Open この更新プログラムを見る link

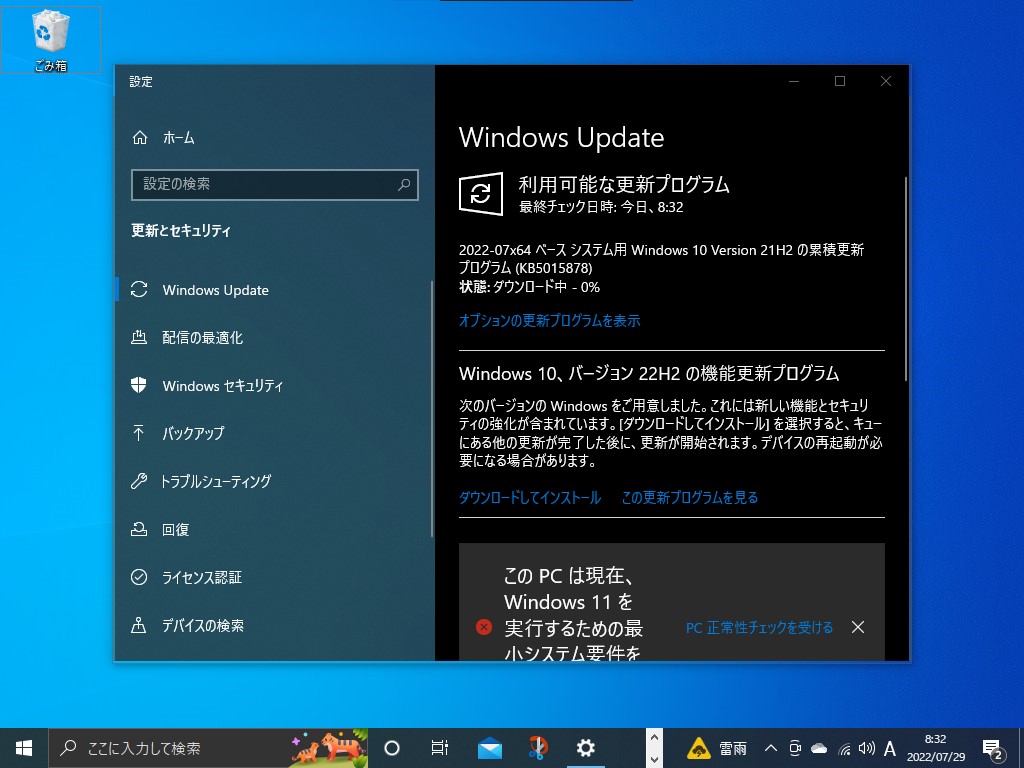click(689, 497)
